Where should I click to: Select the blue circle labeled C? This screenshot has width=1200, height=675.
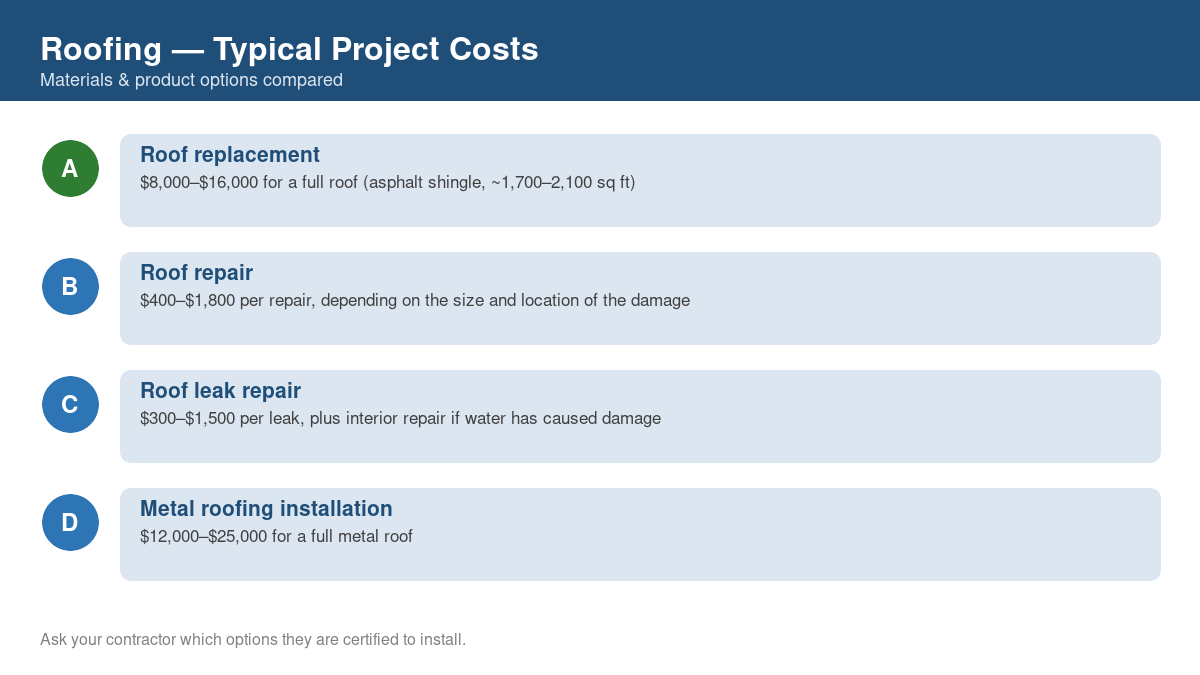point(70,404)
